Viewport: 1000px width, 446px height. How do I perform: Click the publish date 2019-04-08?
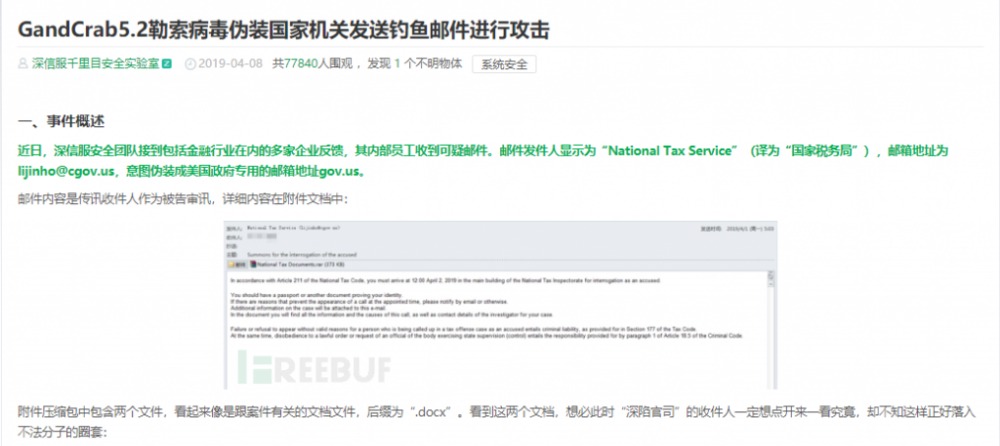pyautogui.click(x=230, y=64)
